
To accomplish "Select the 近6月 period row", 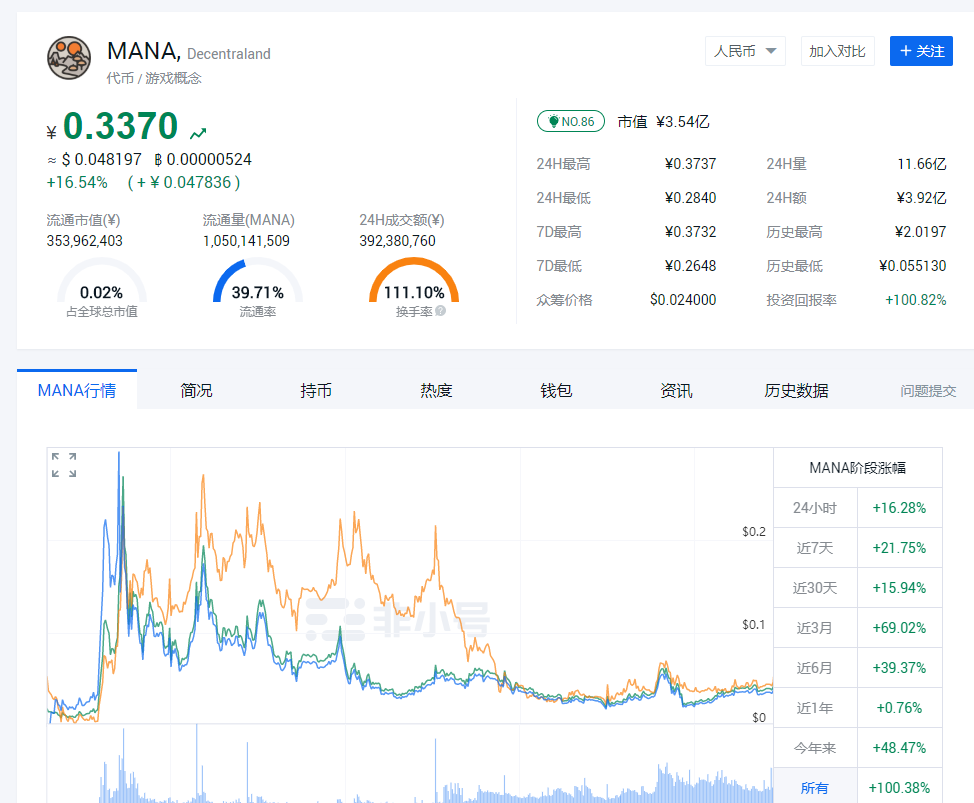I will pos(858,668).
